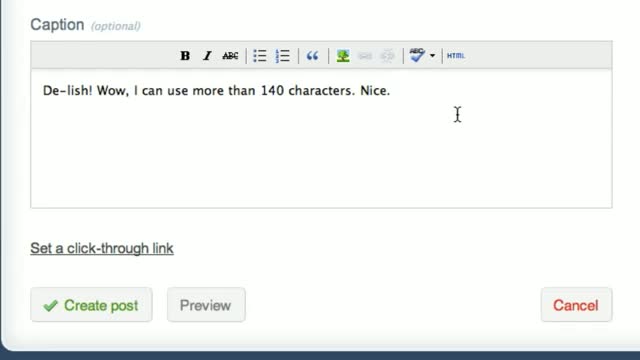This screenshot has width=640, height=360.
Task: Insert a numbered list
Action: coord(282,56)
